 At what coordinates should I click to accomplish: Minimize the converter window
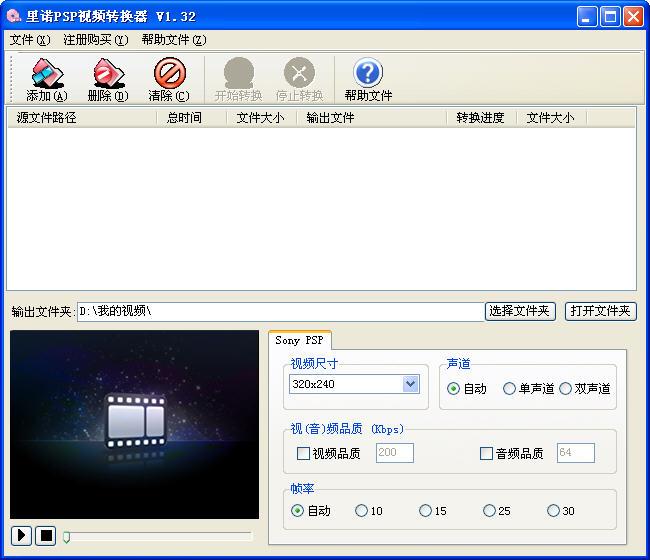586,17
